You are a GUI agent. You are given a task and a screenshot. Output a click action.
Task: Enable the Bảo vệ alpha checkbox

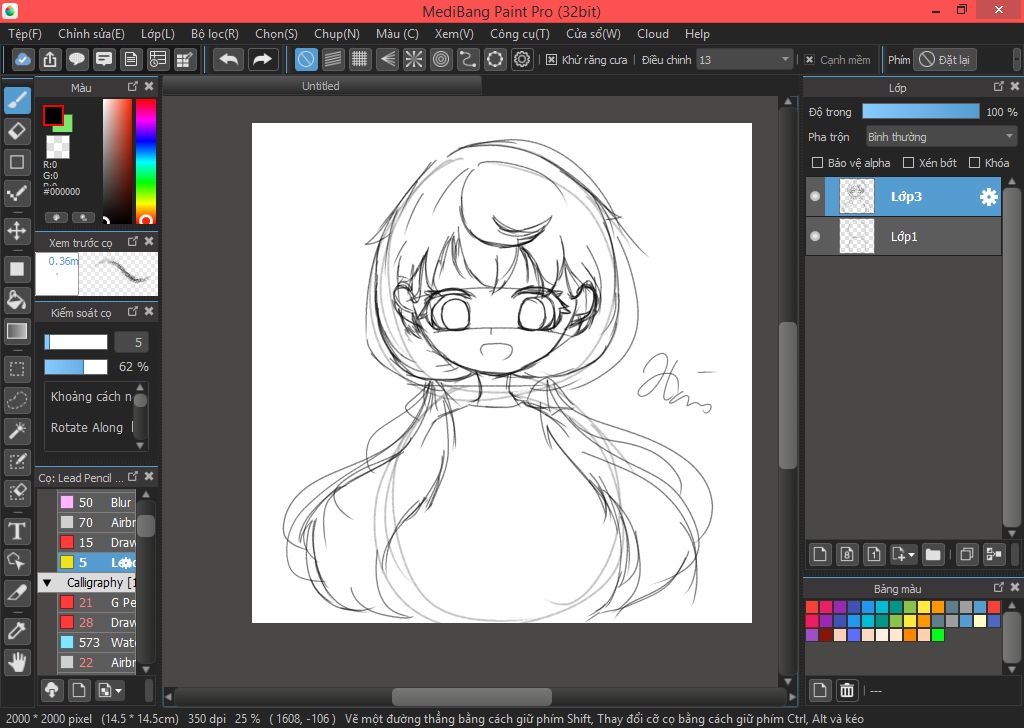pyautogui.click(x=817, y=163)
